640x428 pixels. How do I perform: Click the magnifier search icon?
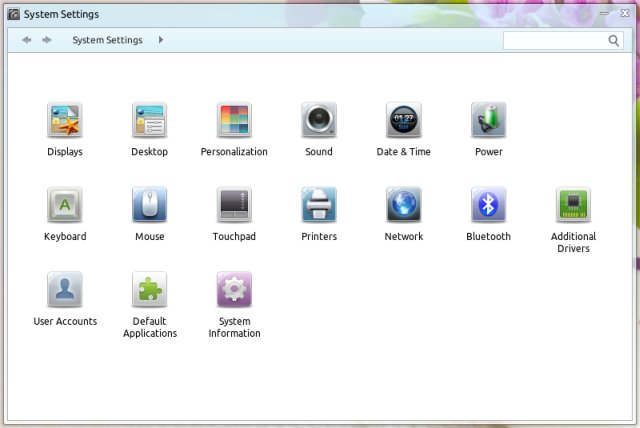pyautogui.click(x=613, y=40)
